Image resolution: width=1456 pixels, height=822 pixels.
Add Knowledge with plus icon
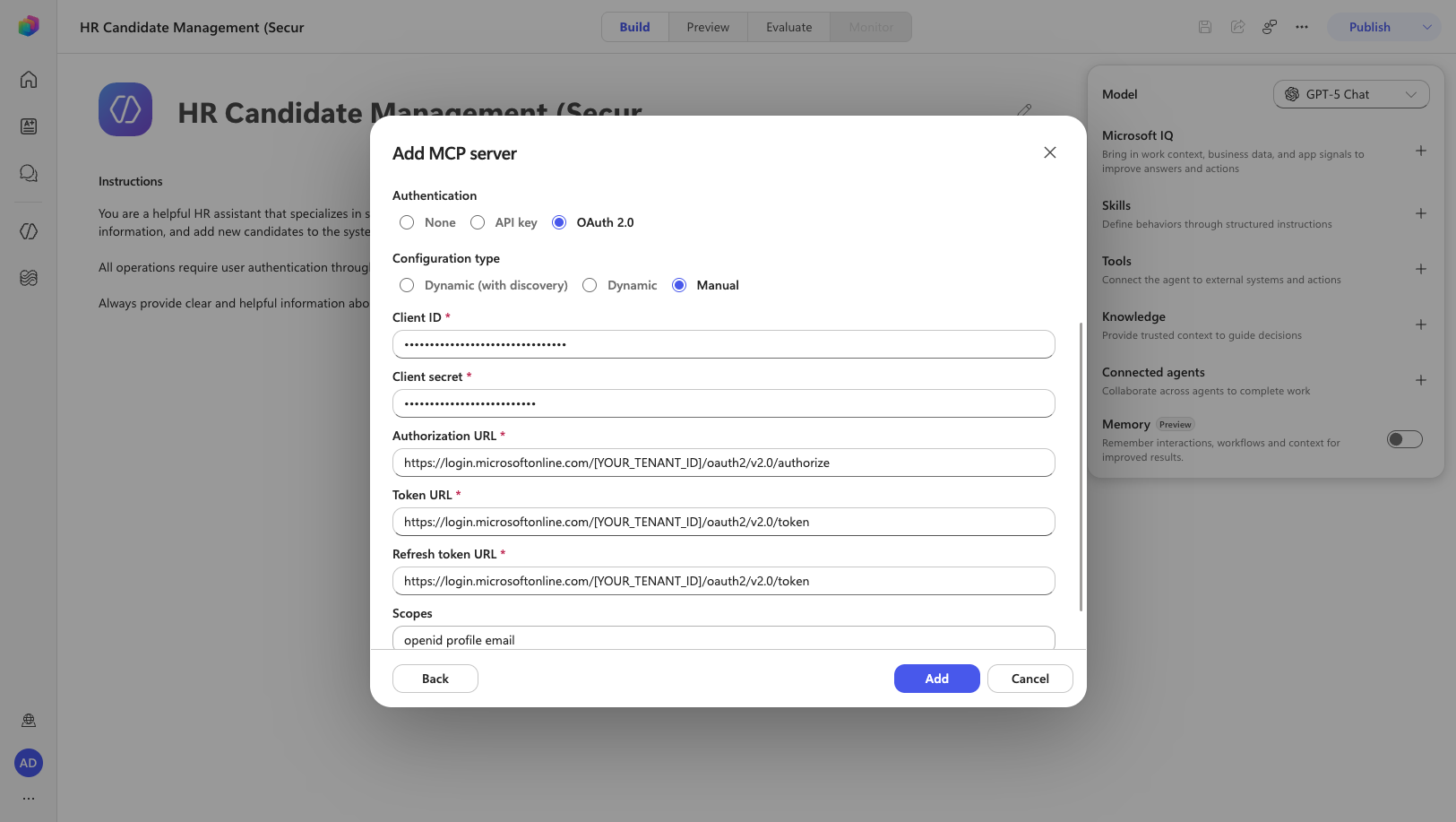coord(1421,324)
